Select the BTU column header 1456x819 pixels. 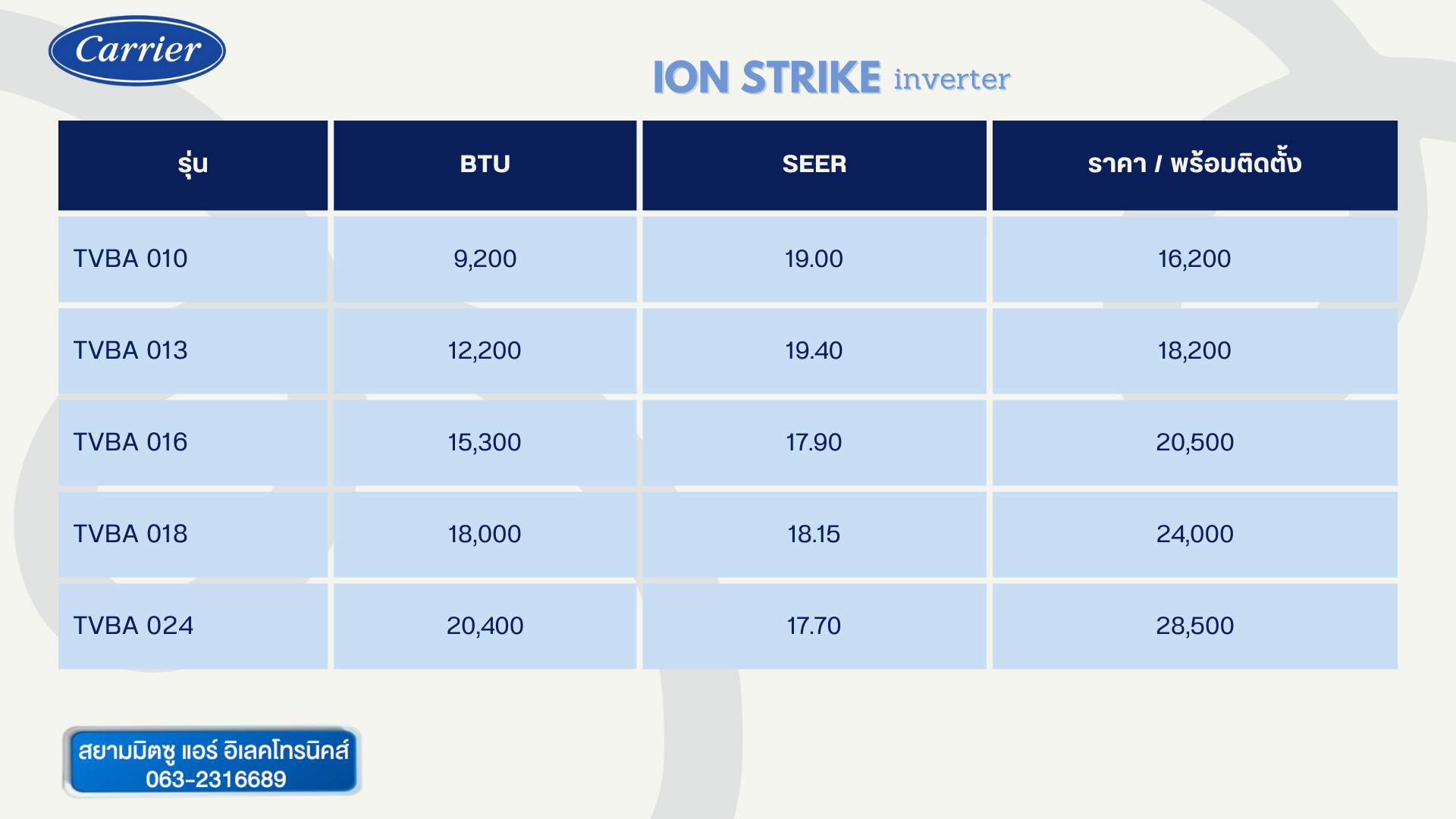click(485, 165)
